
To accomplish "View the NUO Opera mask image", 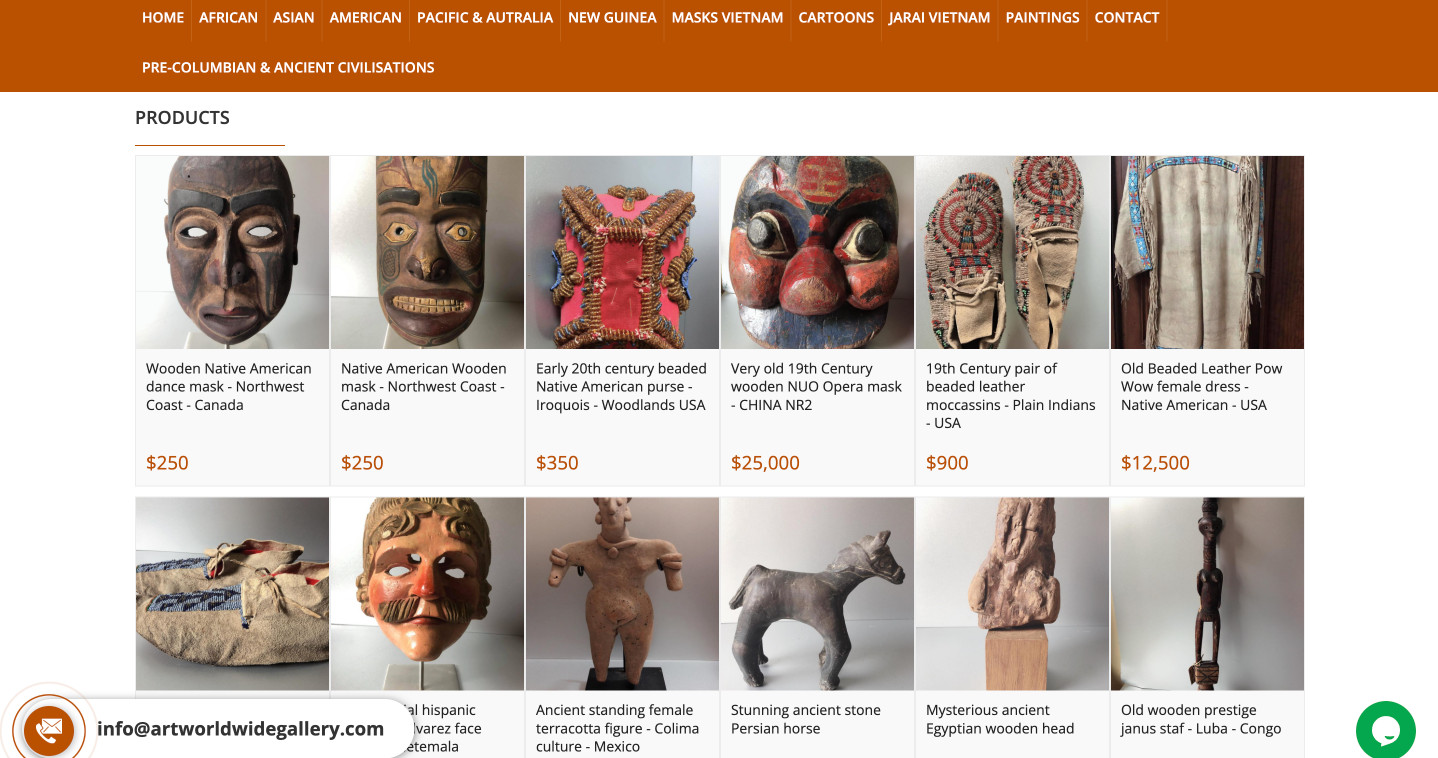I will pyautogui.click(x=817, y=252).
